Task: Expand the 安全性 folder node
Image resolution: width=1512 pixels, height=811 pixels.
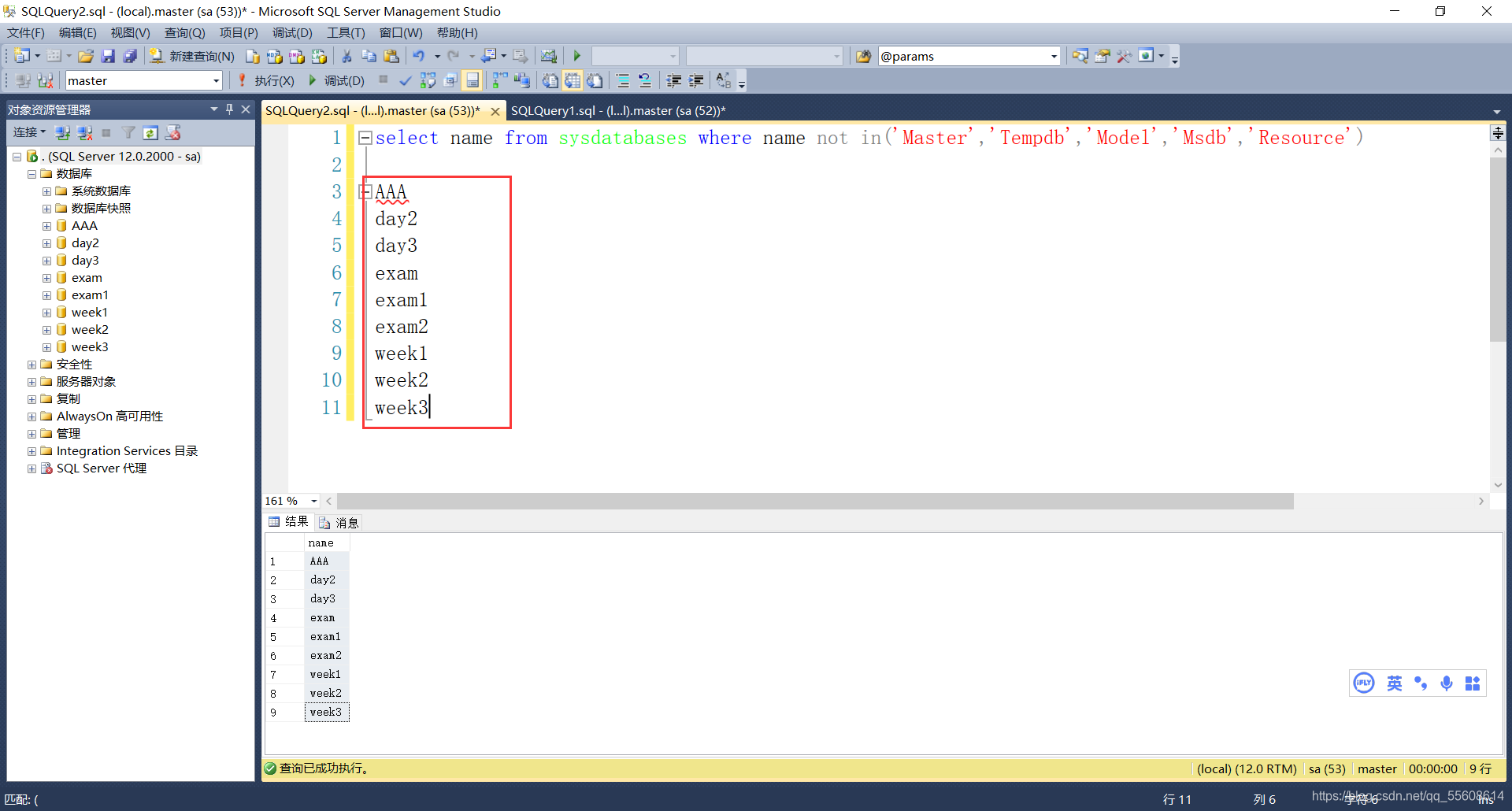Action: [x=31, y=365]
